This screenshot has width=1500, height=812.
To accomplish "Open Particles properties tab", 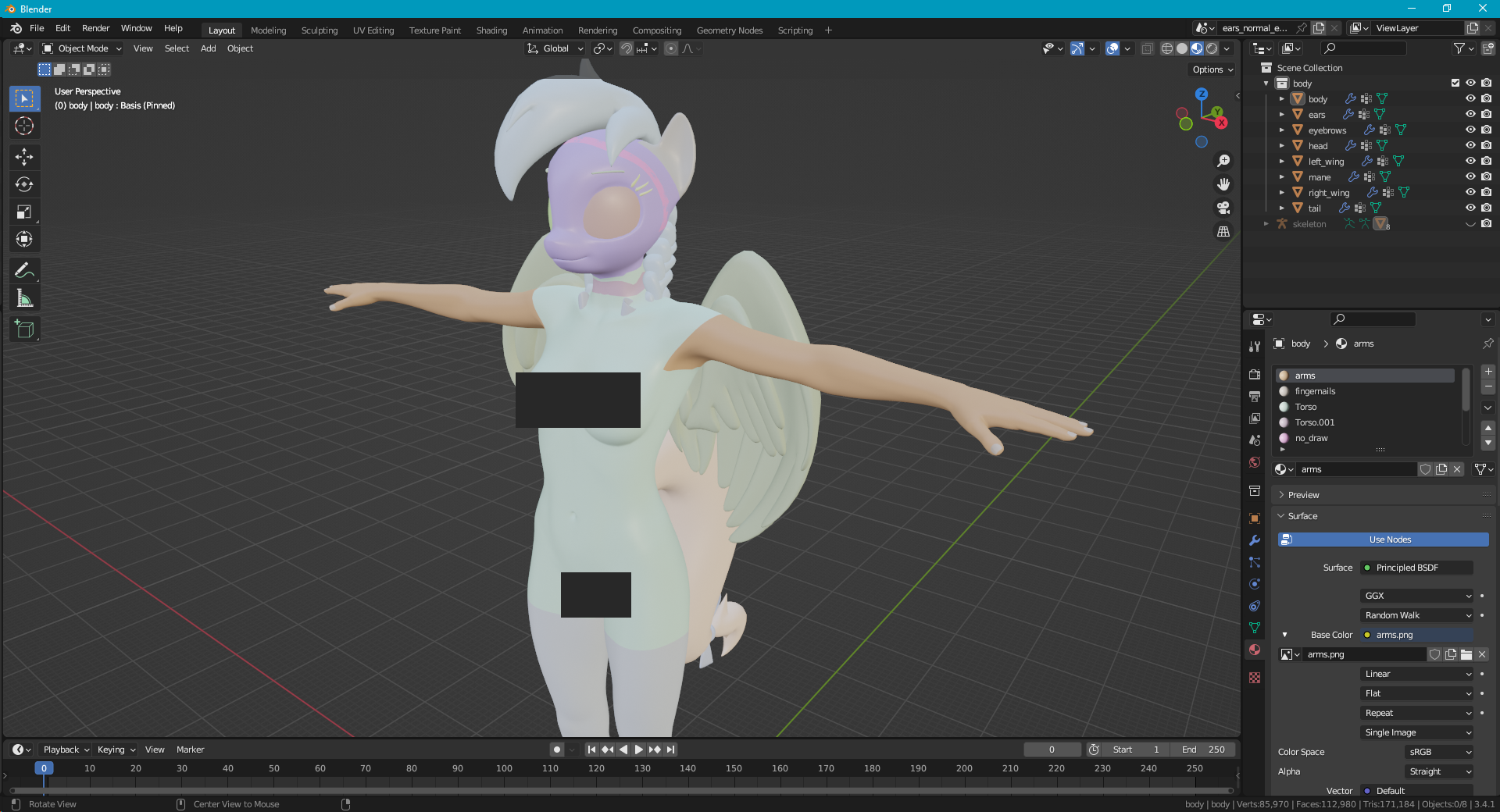I will (1255, 562).
